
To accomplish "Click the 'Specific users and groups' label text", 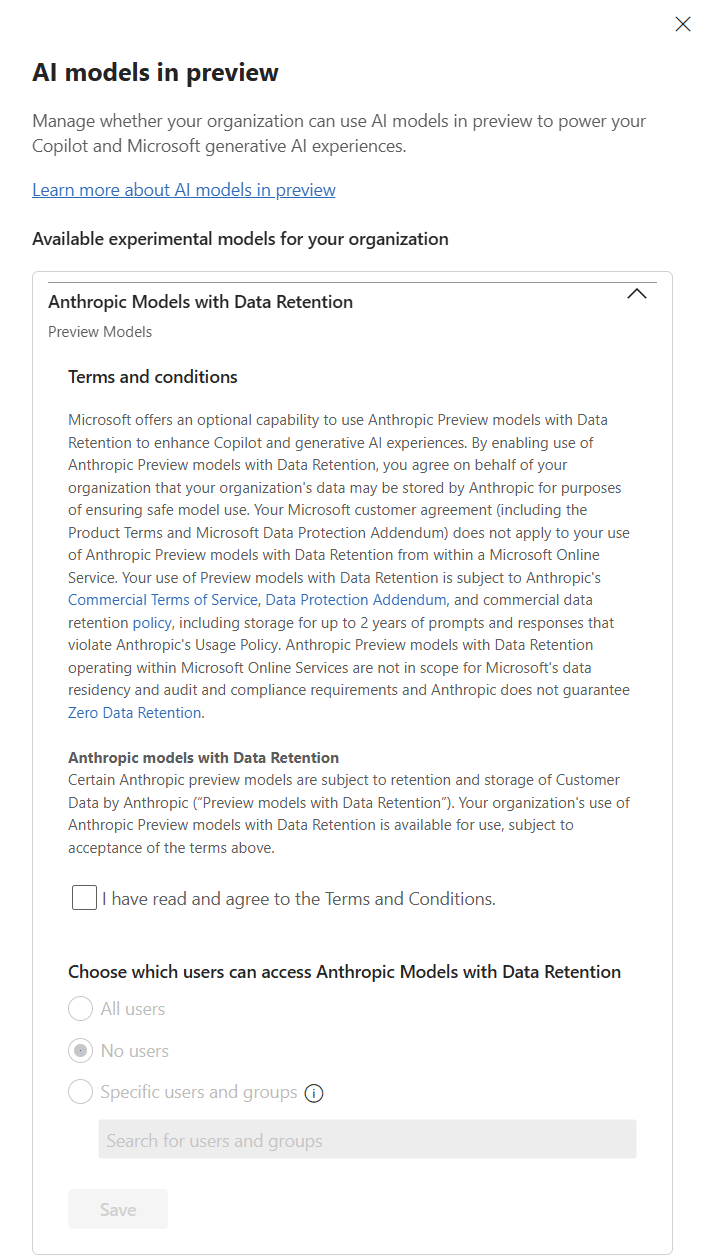I will [x=199, y=1092].
